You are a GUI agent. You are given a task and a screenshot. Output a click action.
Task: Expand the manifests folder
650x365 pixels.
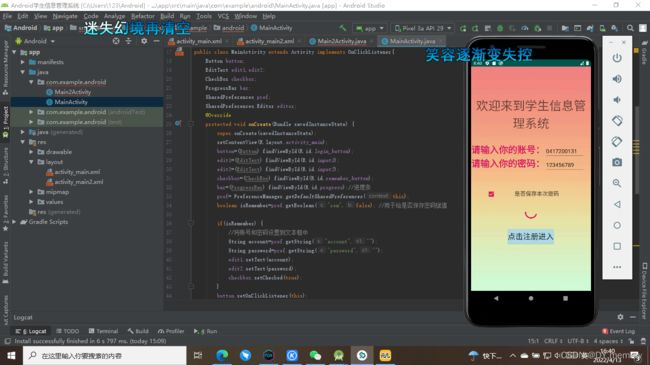pos(23,62)
